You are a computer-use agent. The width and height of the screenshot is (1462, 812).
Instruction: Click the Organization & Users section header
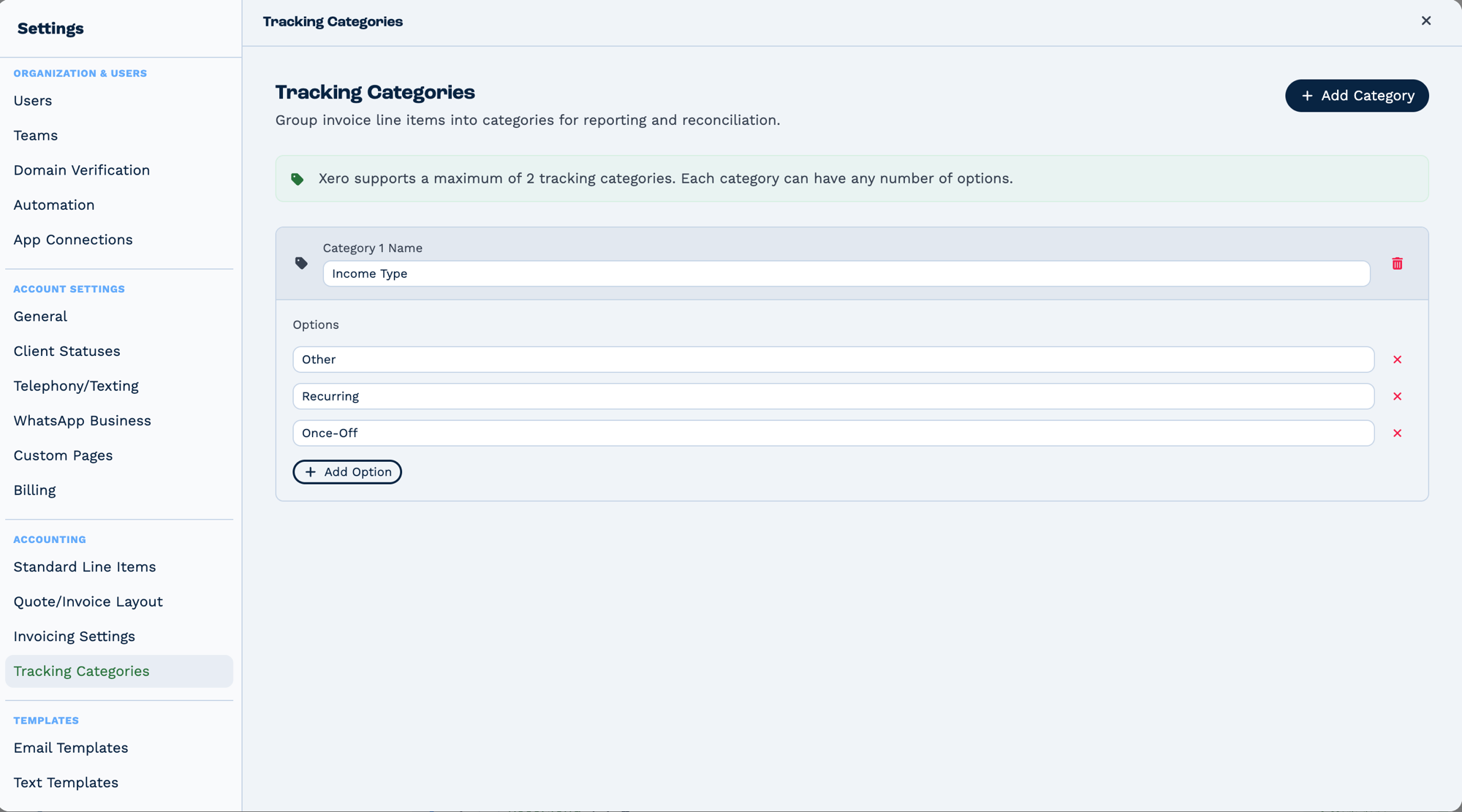click(x=80, y=73)
